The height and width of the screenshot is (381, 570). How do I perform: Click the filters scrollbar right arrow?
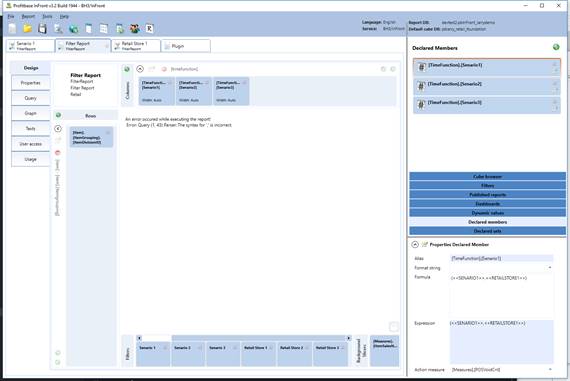348,338
